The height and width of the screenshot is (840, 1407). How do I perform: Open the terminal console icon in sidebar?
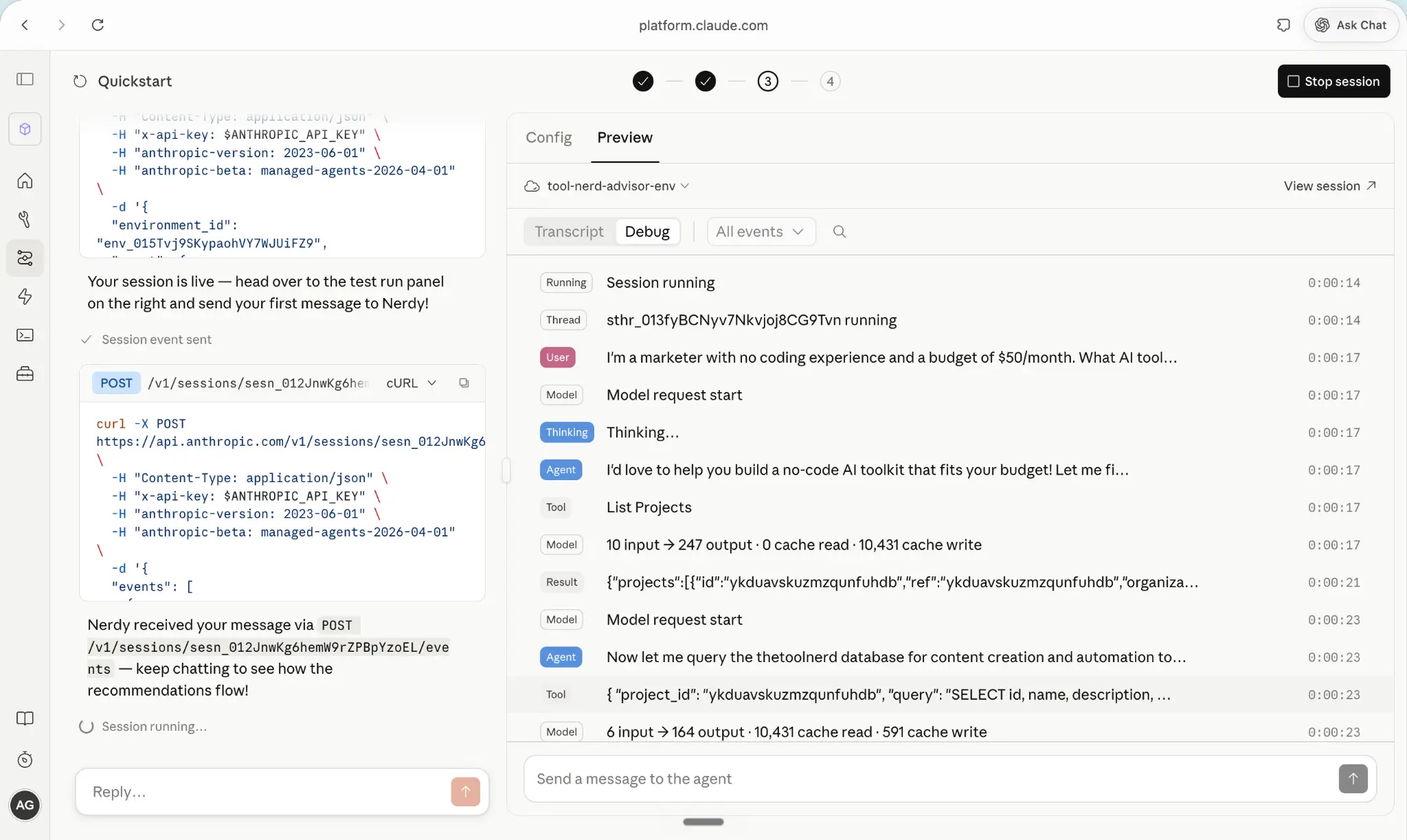[x=25, y=335]
